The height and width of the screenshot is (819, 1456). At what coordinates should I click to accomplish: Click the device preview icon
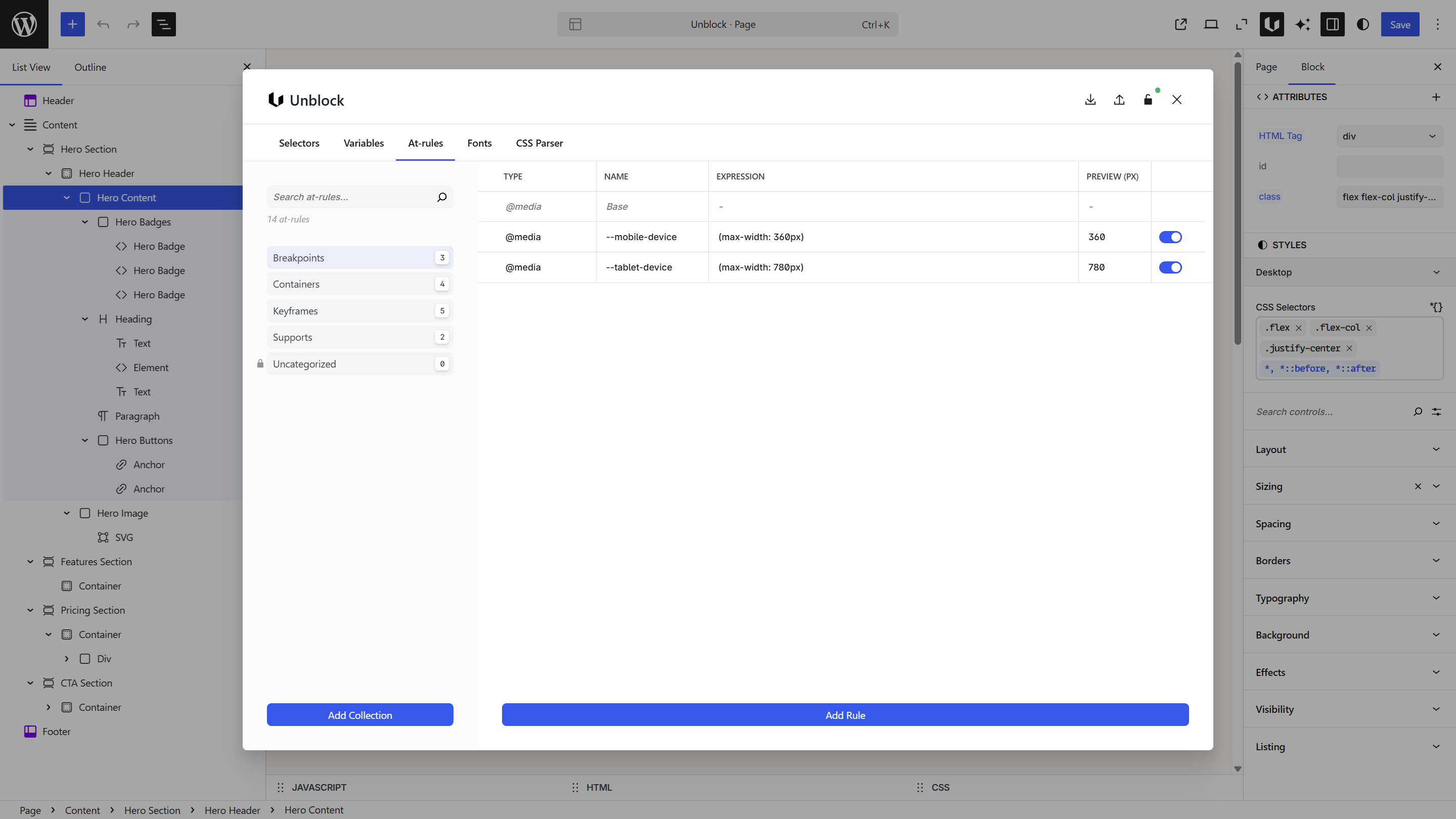click(1211, 24)
